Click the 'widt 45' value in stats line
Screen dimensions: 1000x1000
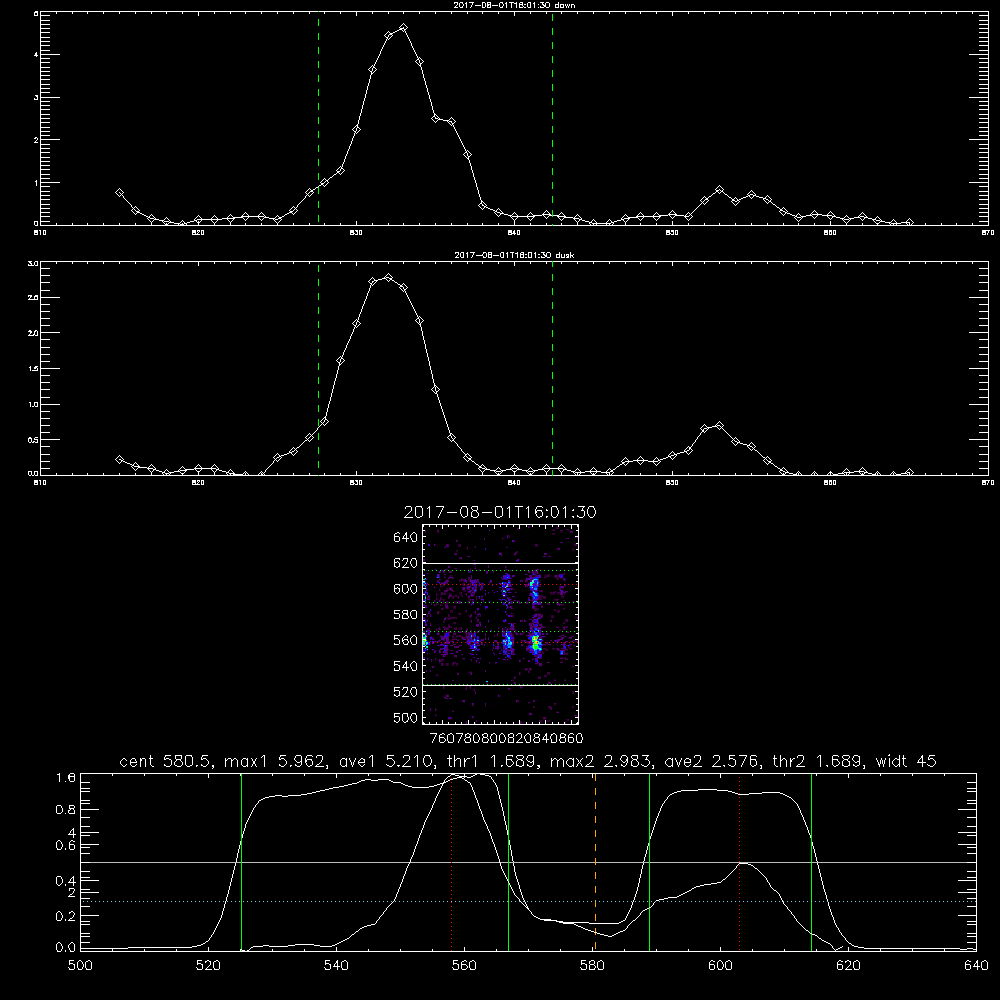[x=906, y=761]
